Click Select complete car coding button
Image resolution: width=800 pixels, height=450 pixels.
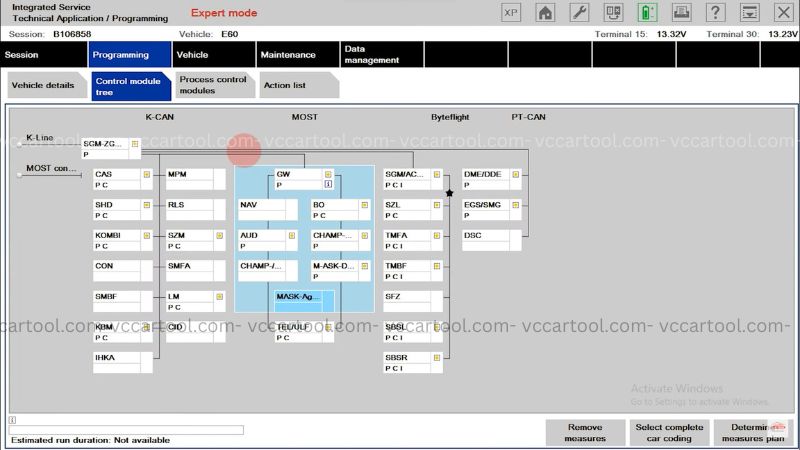(669, 432)
